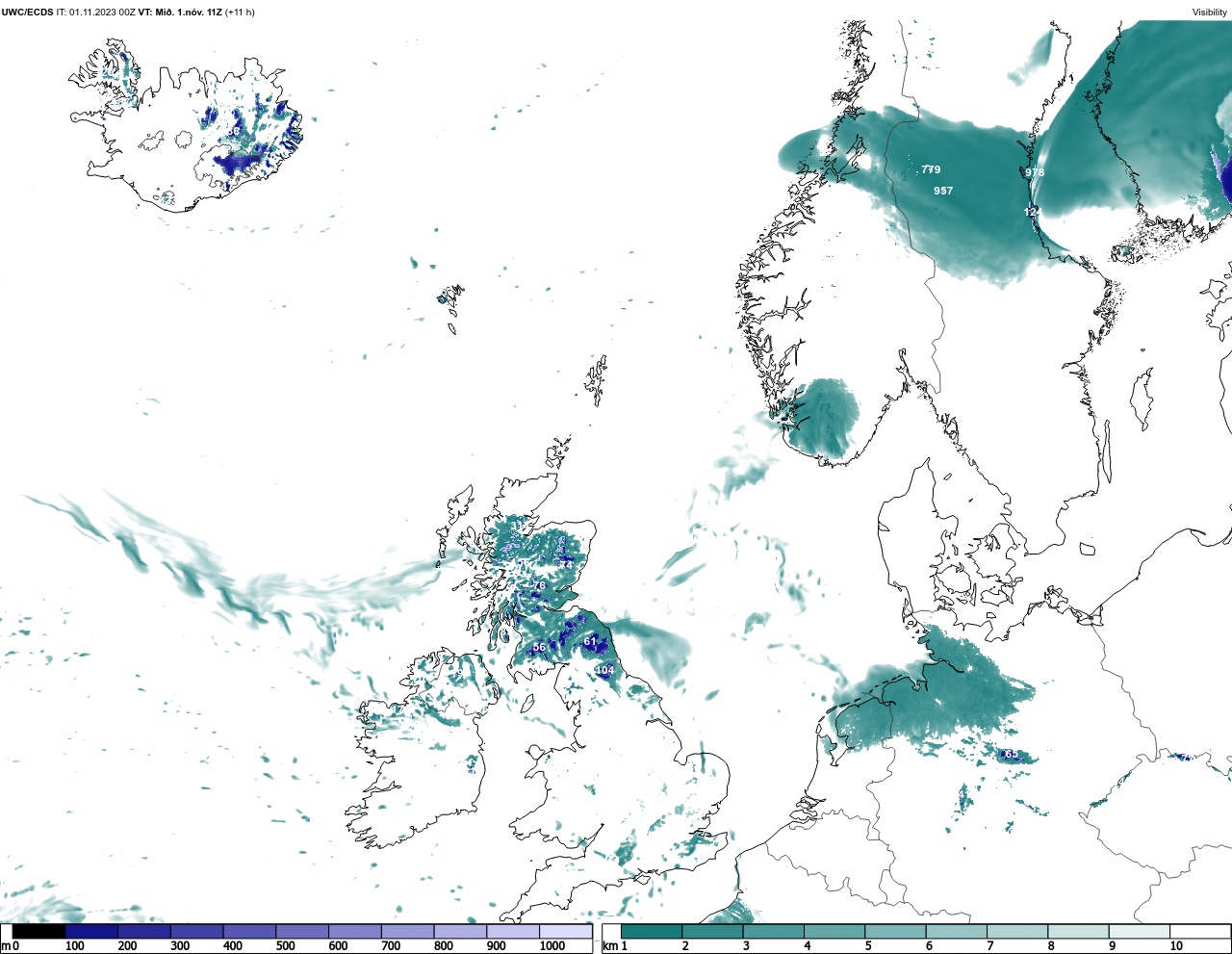The height and width of the screenshot is (954, 1232).
Task: Click the '104' visibility value in northern England
Action: [x=604, y=670]
